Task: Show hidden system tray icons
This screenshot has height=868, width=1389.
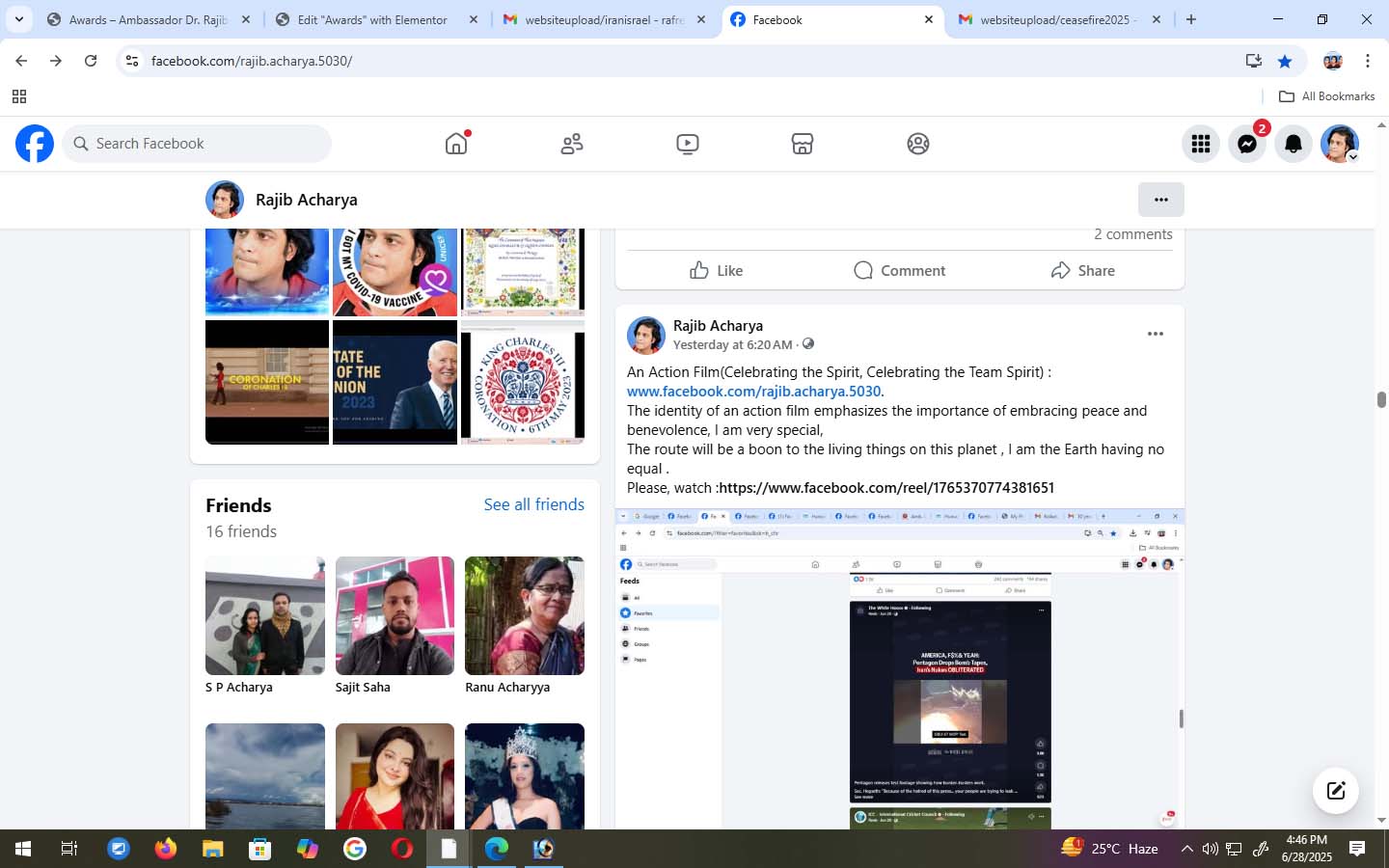Action: click(x=1186, y=849)
